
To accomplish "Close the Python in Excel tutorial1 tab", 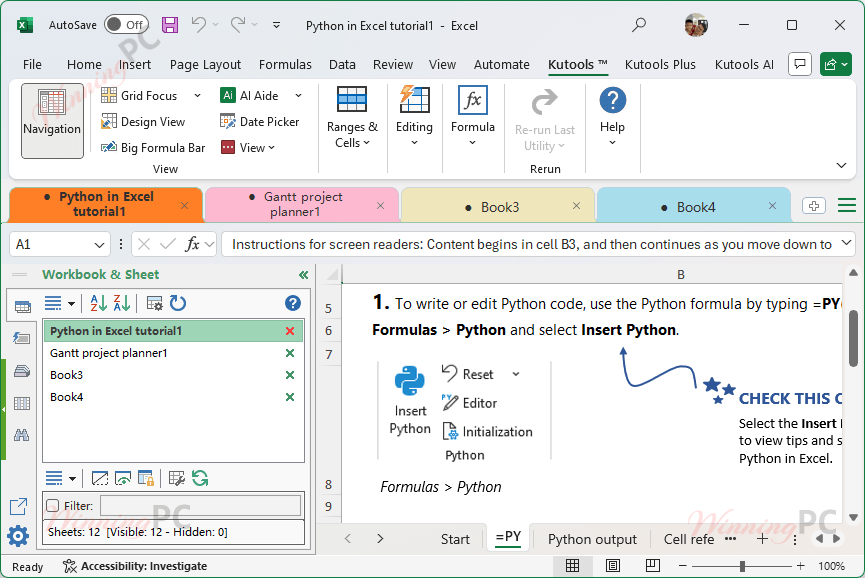I will [184, 206].
